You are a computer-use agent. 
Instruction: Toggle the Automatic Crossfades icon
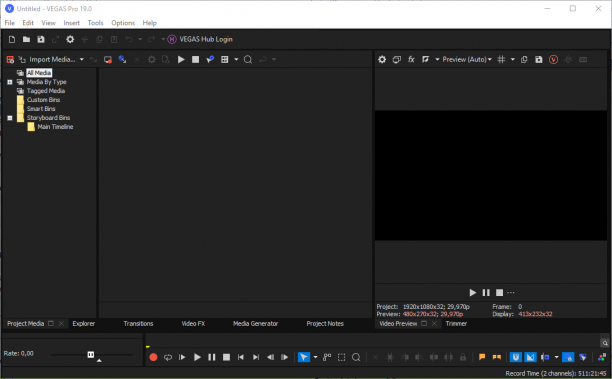click(x=530, y=357)
